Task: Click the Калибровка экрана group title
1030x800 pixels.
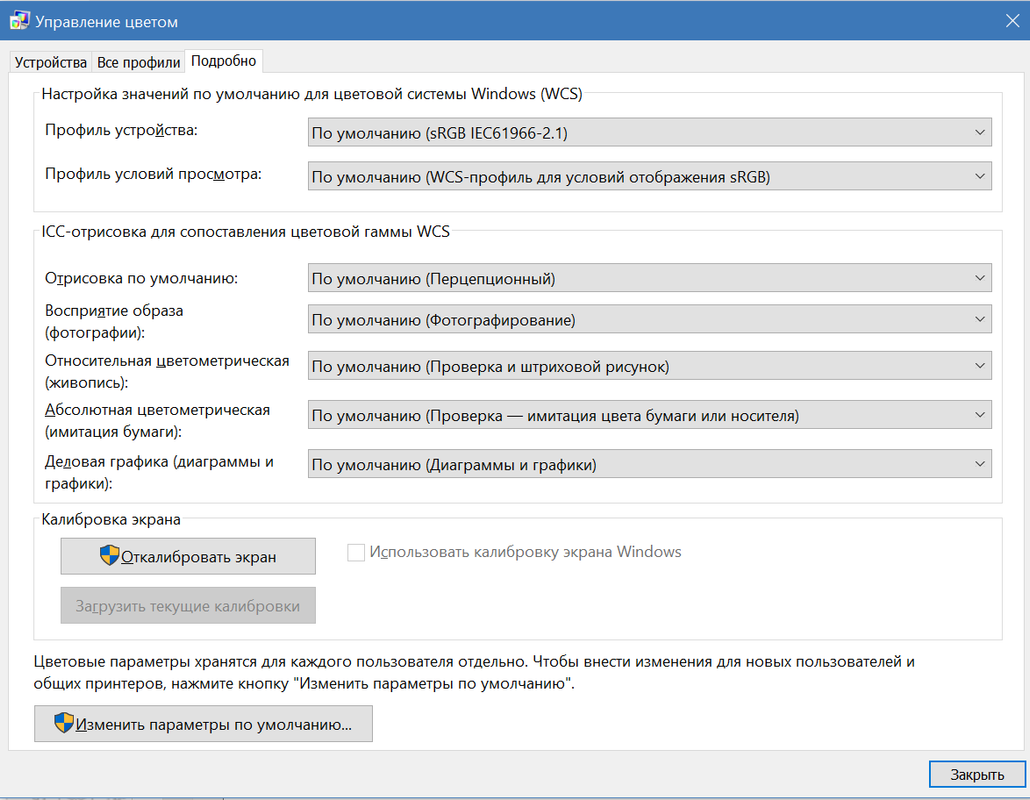Action: (111, 520)
